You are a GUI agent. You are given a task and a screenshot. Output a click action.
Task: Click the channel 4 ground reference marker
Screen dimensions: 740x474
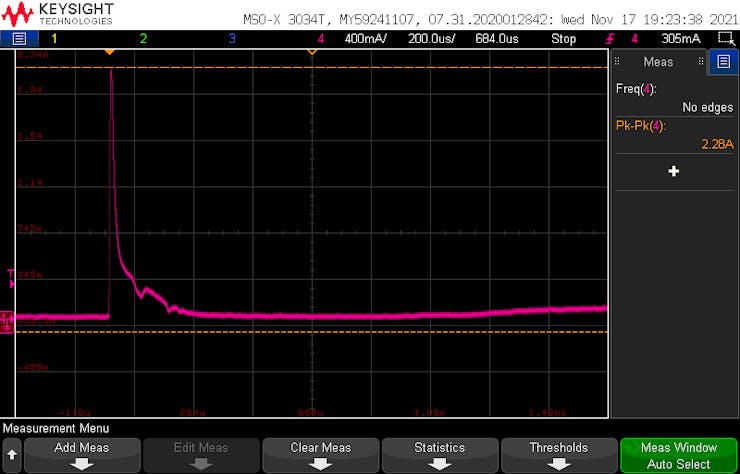coord(6,320)
